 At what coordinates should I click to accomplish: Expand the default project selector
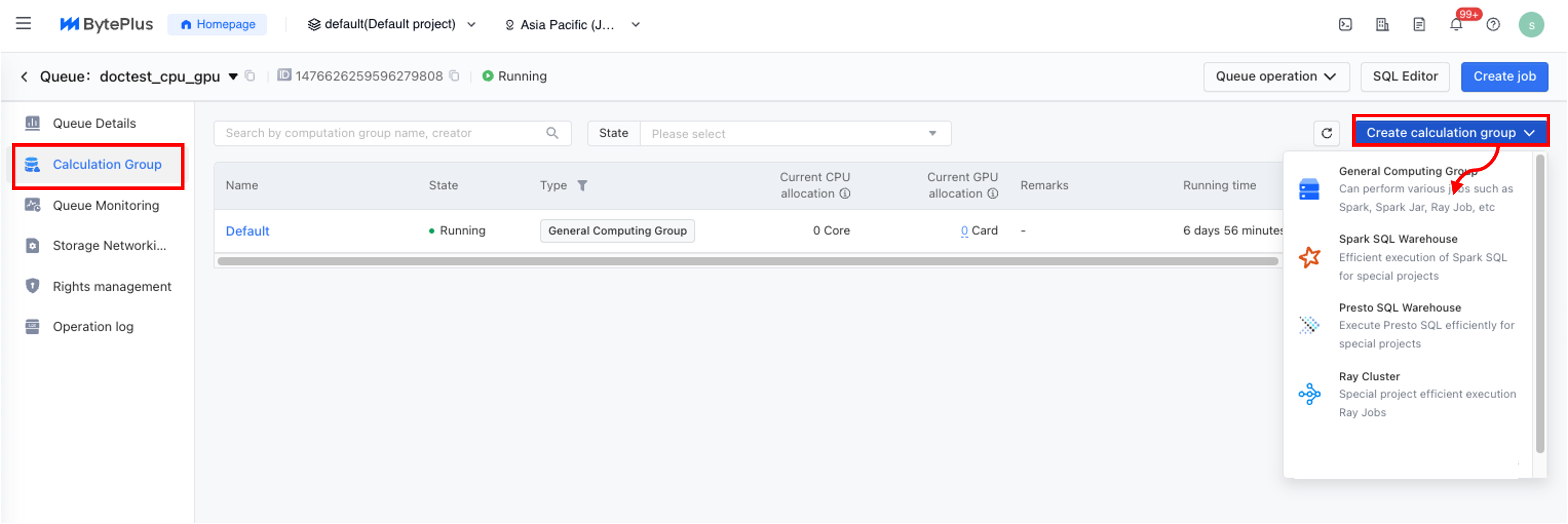click(x=391, y=25)
